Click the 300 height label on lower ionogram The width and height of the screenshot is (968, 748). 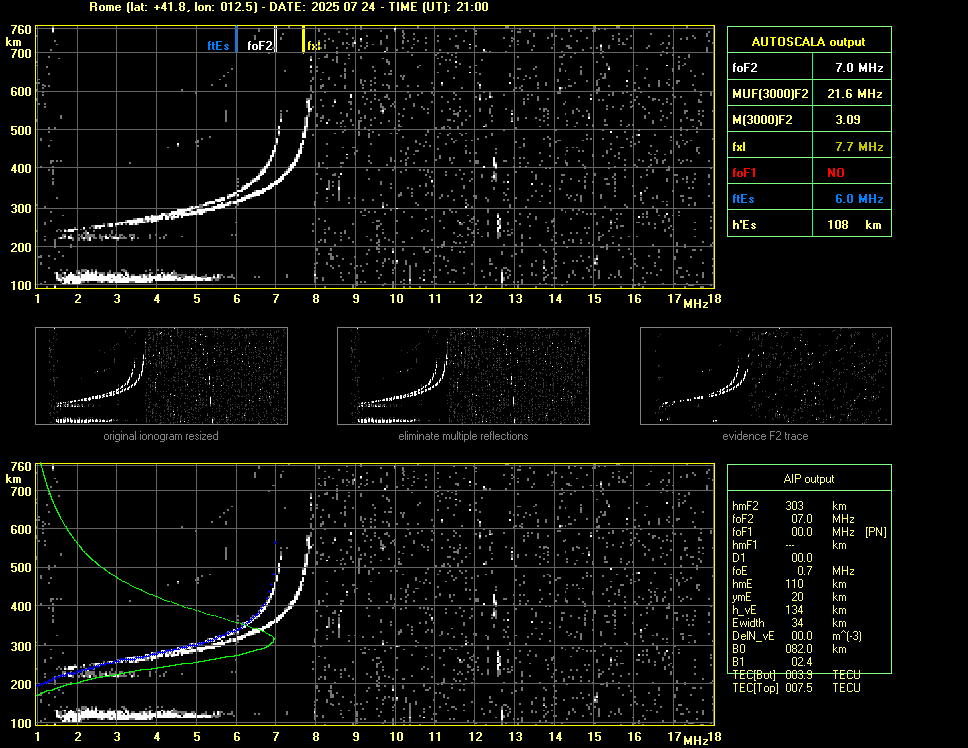21,646
